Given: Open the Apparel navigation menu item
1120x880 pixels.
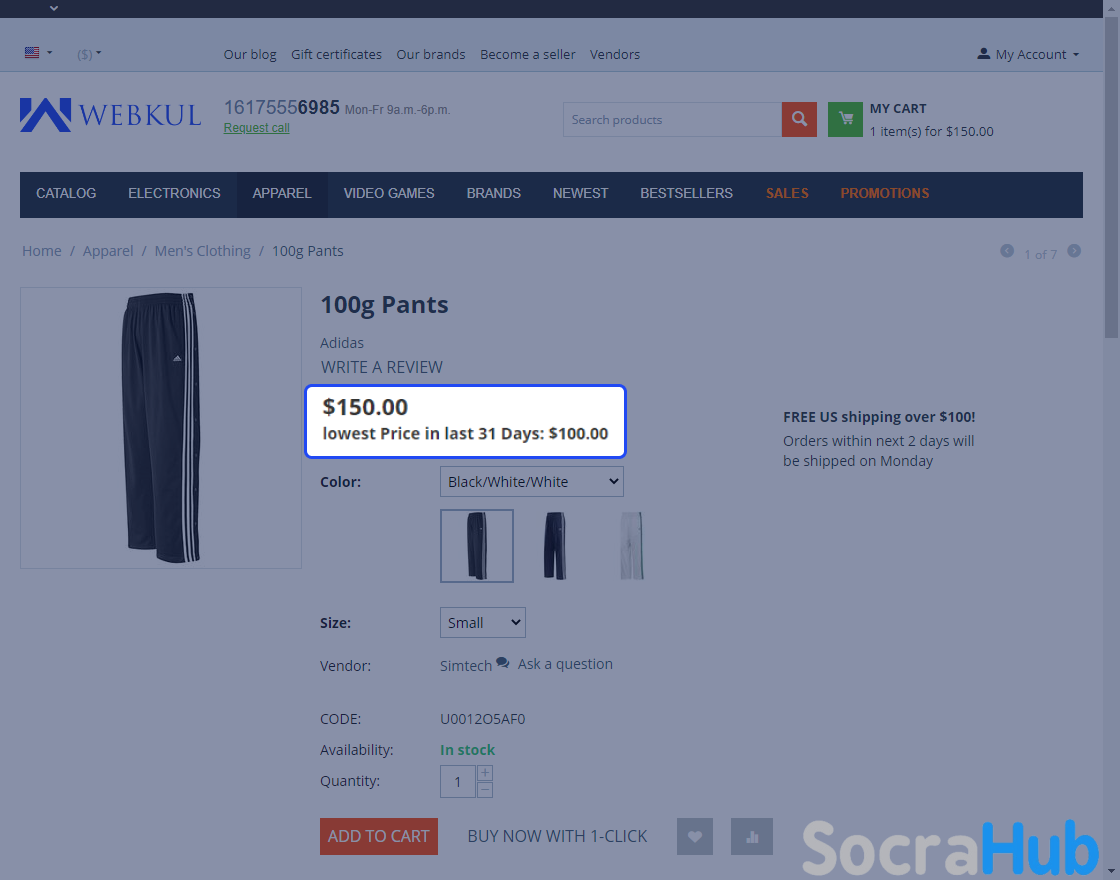Looking at the screenshot, I should coord(282,194).
